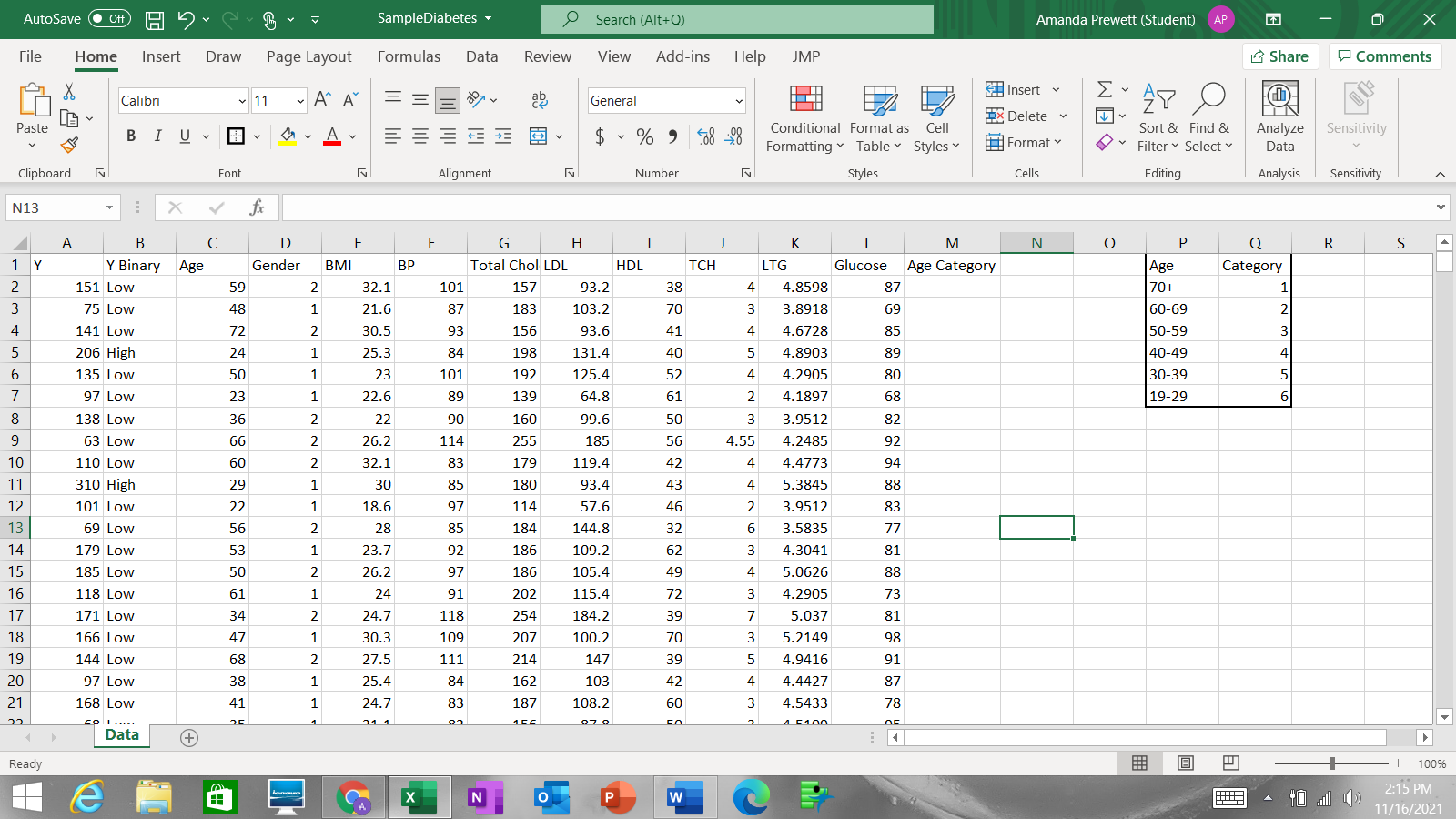Click the Comments button
Viewport: 1456px width, 819px height.
coord(1385,56)
